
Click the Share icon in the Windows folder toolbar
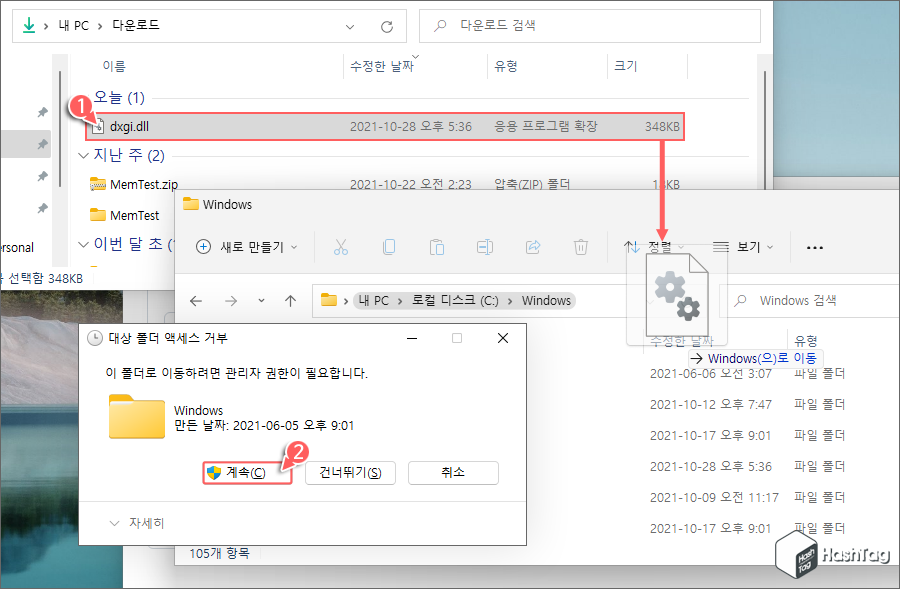click(x=533, y=247)
